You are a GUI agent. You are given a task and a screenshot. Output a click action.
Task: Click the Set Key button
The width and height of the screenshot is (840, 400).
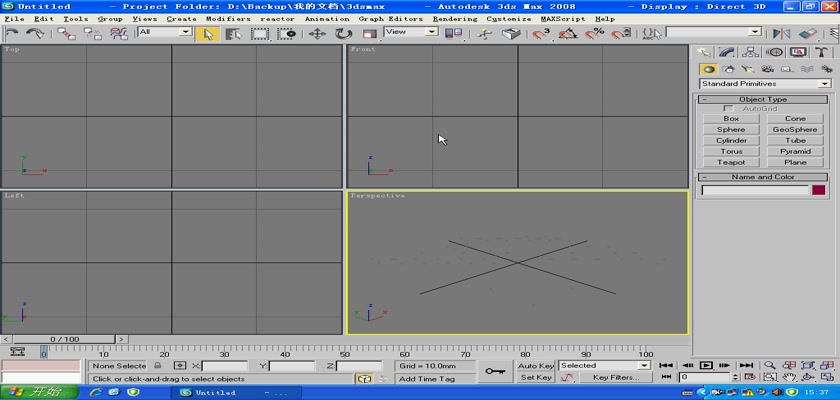coord(536,378)
